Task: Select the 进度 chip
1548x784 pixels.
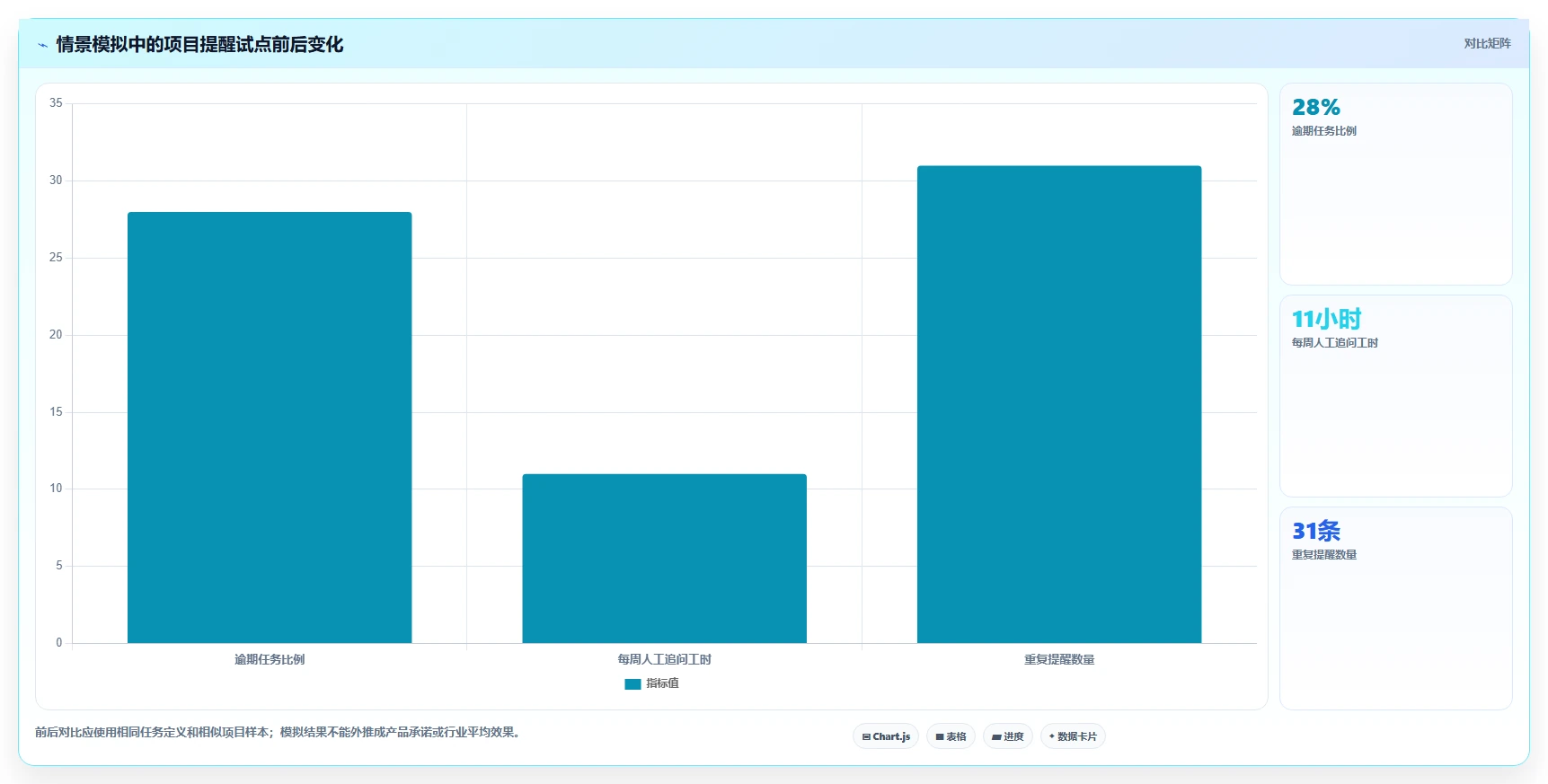Action: point(1007,736)
